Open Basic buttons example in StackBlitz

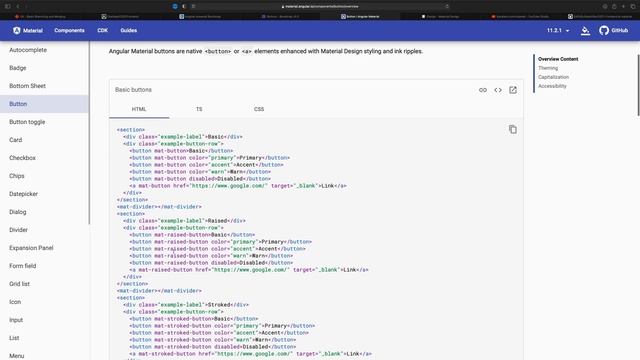[513, 90]
